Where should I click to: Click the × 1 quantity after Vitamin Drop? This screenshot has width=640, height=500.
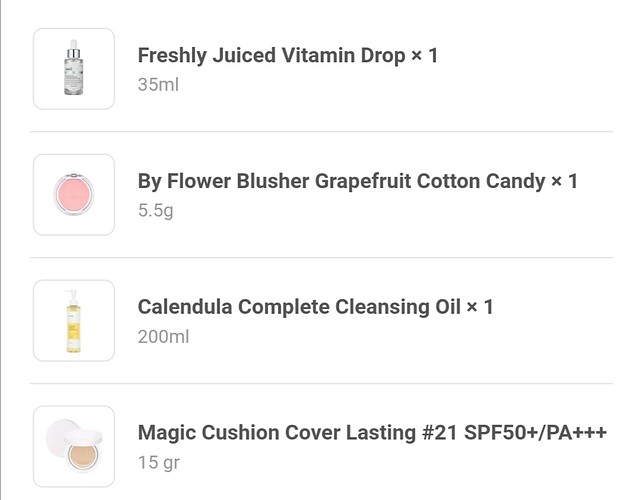click(424, 56)
